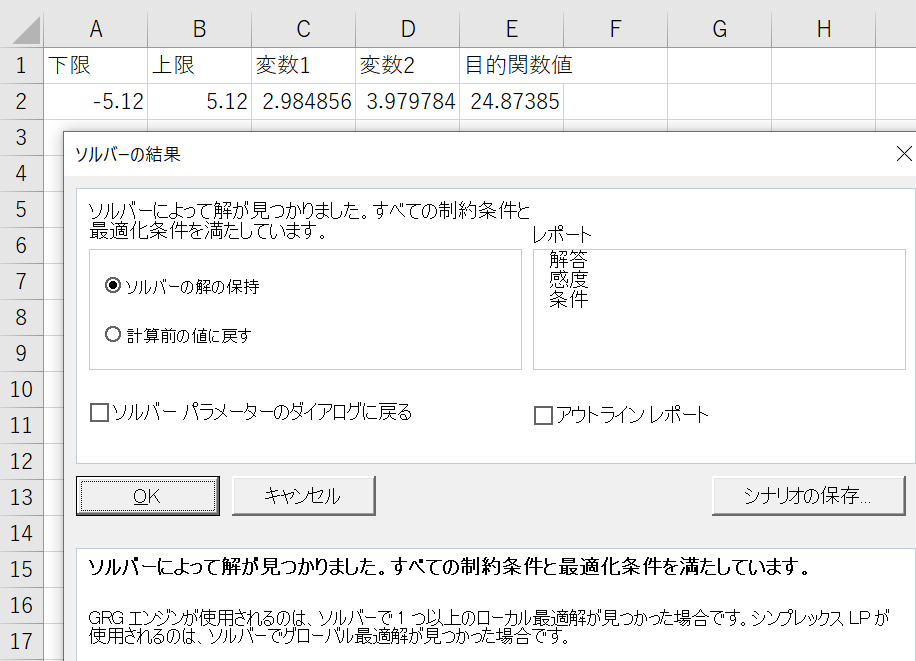Click cell A2 containing -5.12

point(95,101)
